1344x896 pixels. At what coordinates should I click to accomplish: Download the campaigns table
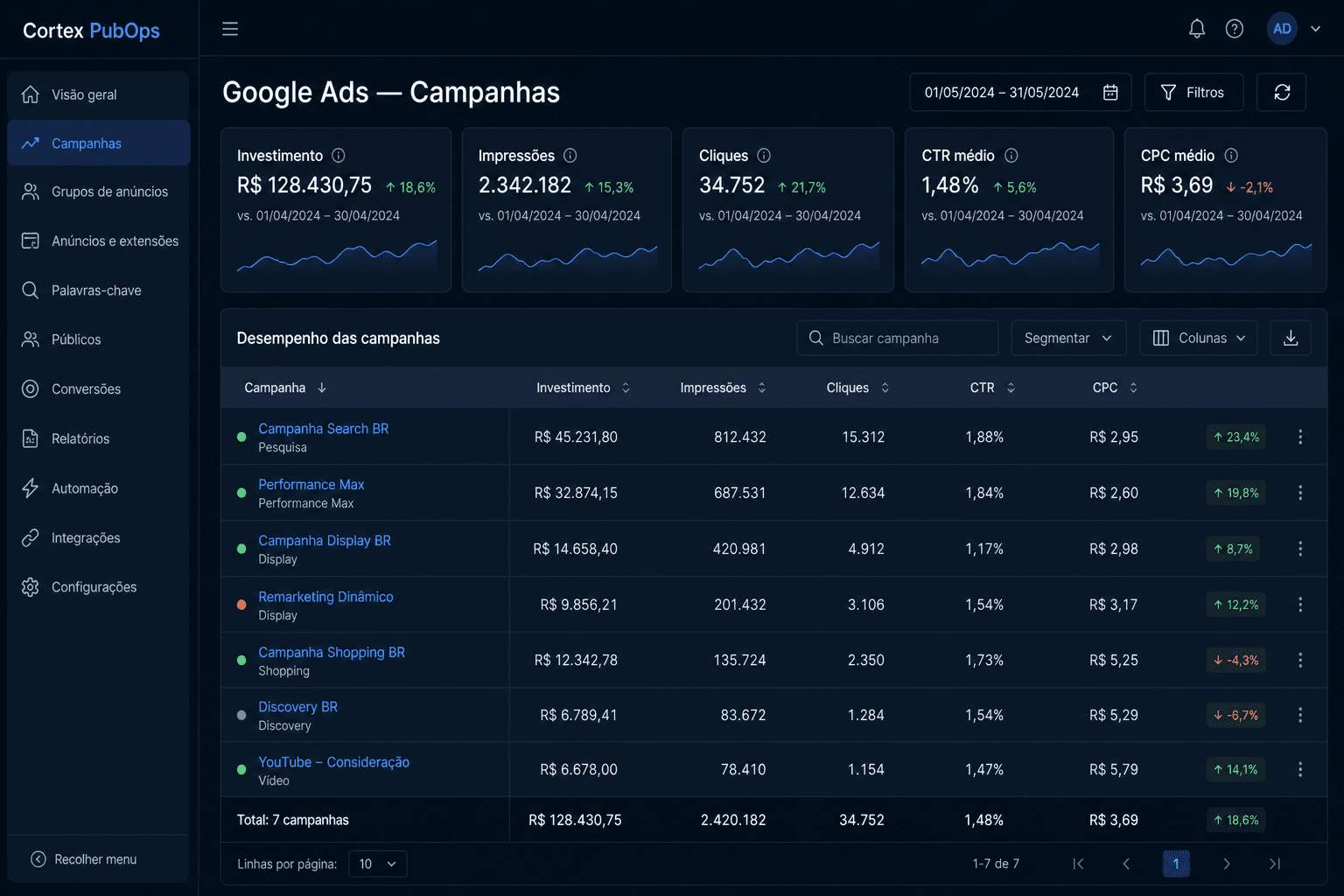coord(1291,338)
